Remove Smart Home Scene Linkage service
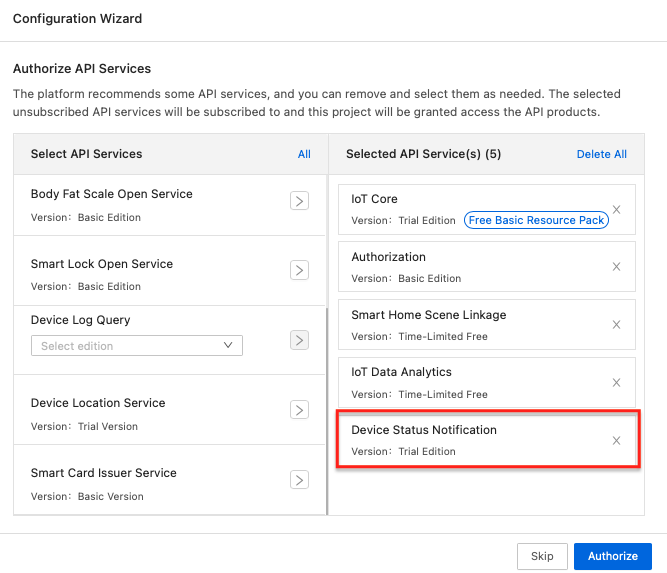 pos(616,325)
